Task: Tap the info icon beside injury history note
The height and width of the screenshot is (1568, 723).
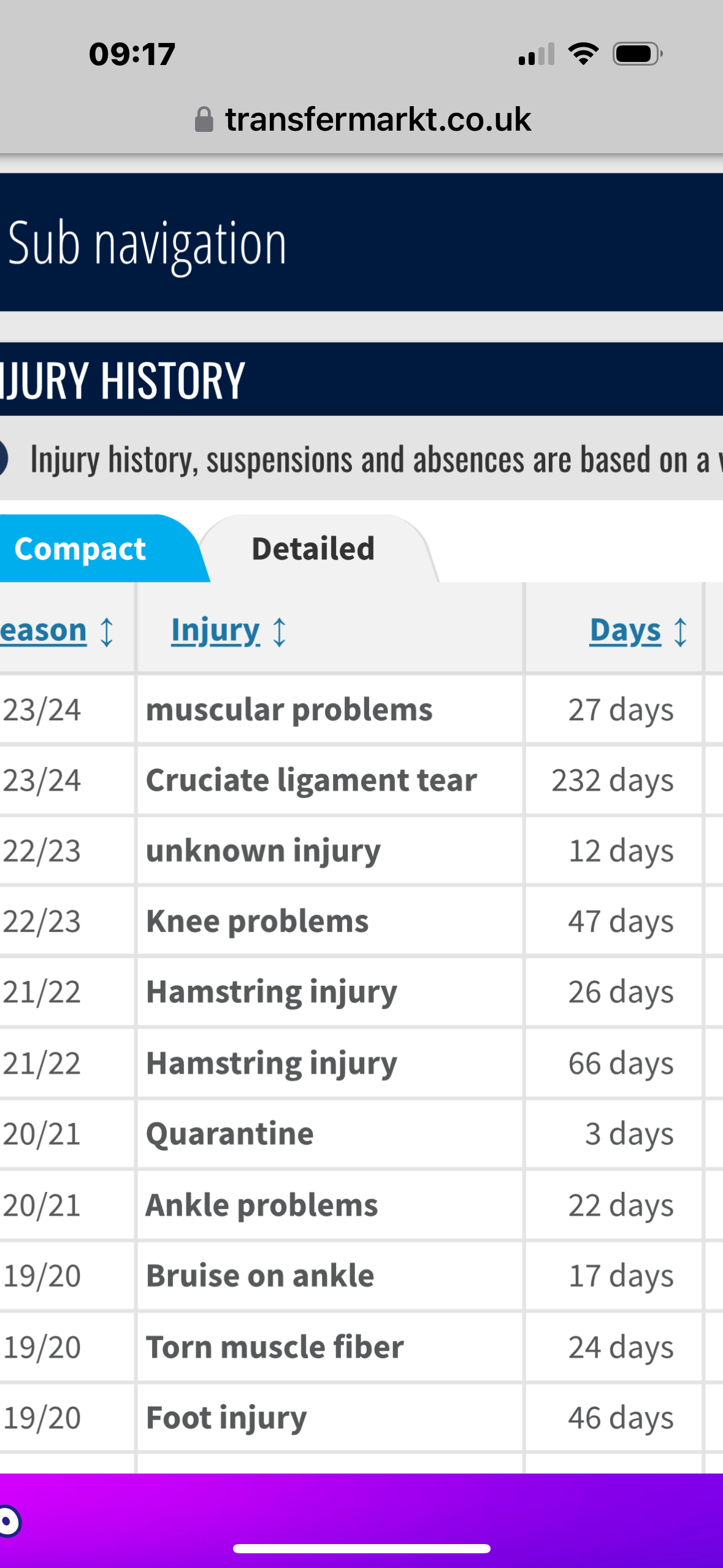Action: click(4, 458)
